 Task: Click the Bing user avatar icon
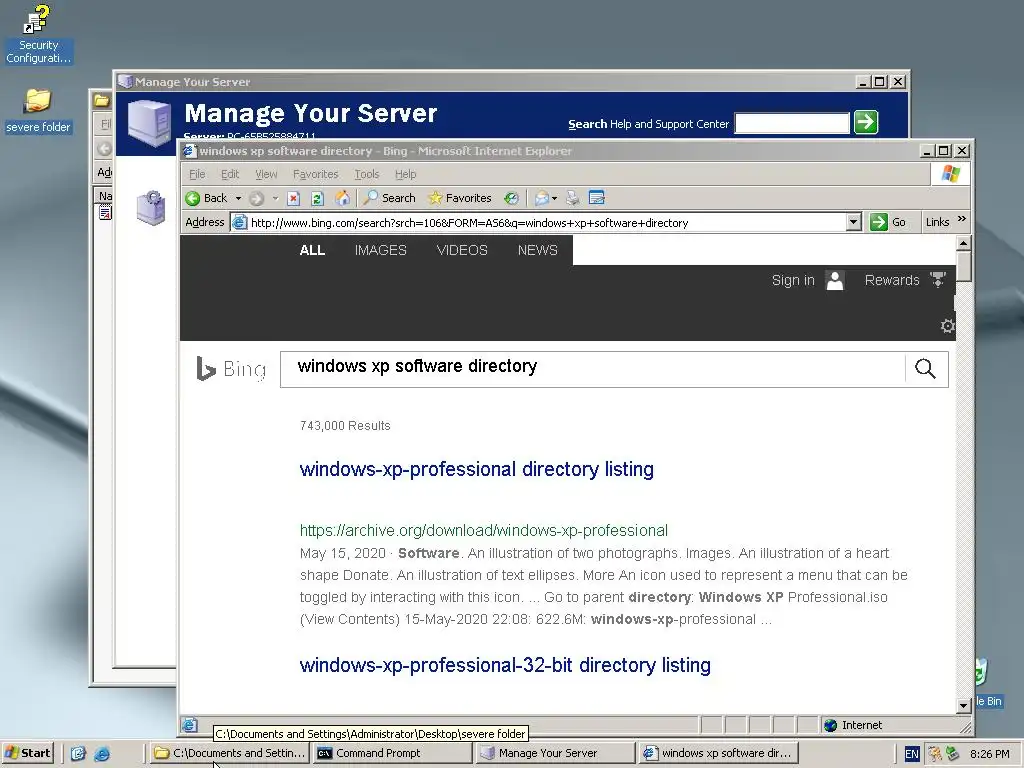[x=835, y=280]
